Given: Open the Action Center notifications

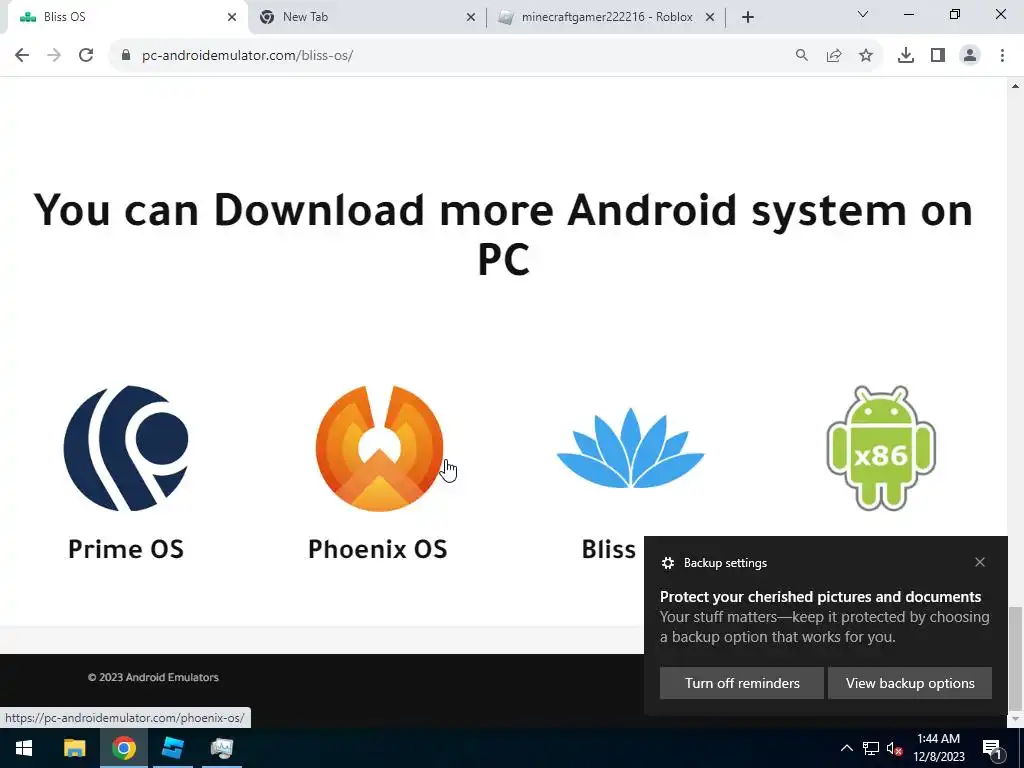Looking at the screenshot, I should pos(991,748).
